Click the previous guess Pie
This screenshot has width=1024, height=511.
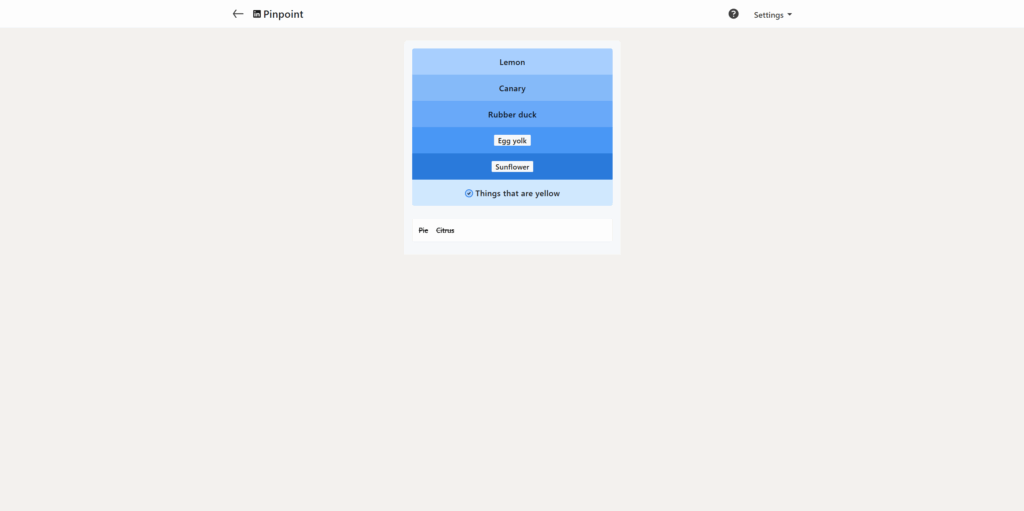click(423, 230)
